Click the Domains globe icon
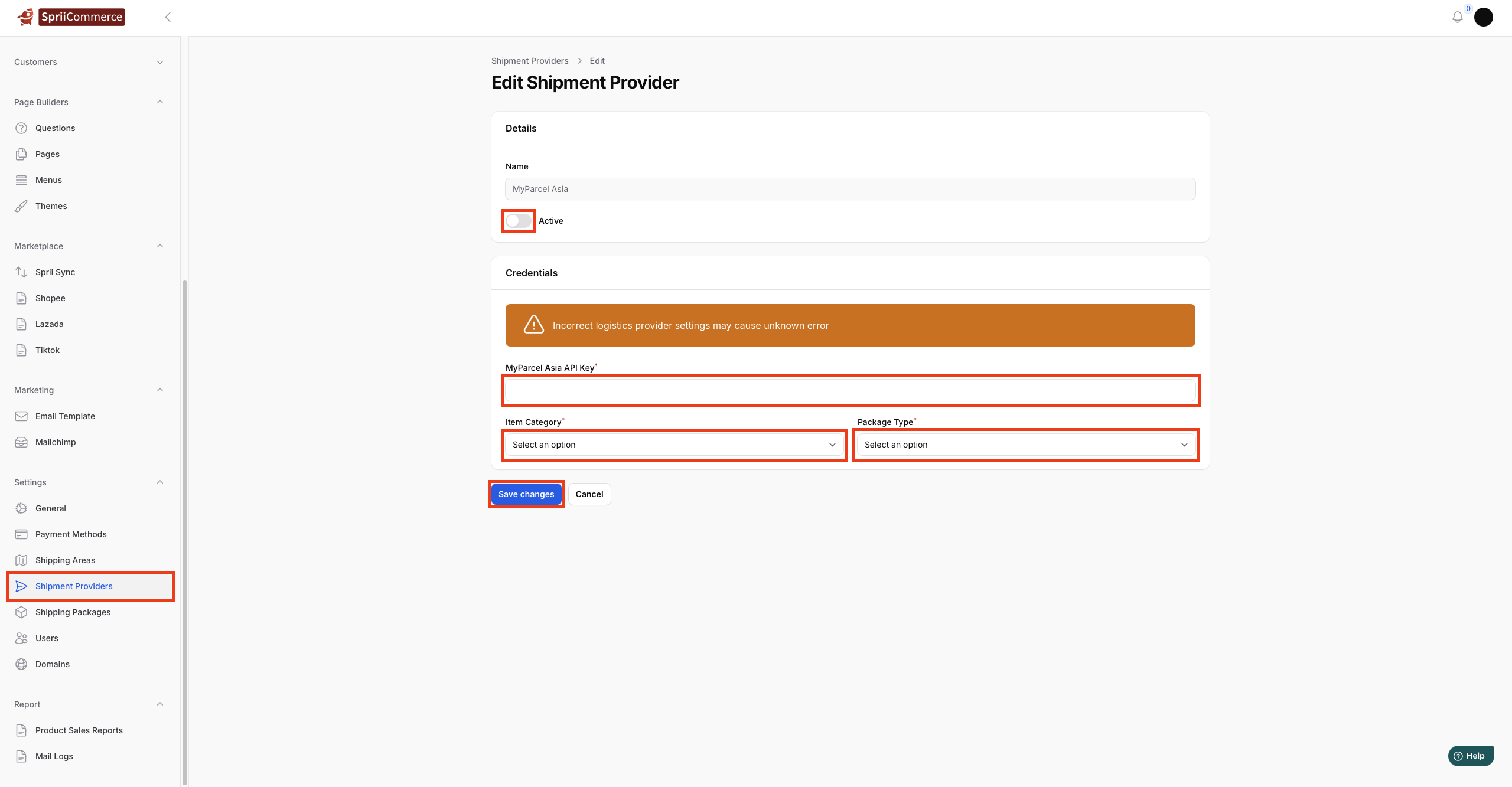 point(21,664)
